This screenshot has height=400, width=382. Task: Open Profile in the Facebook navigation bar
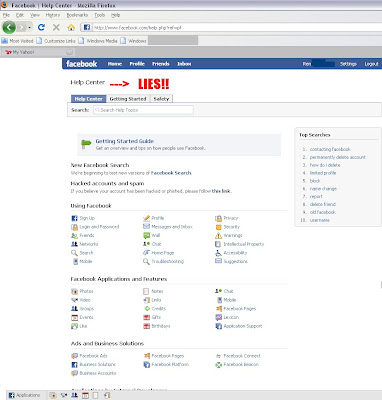pyautogui.click(x=137, y=64)
